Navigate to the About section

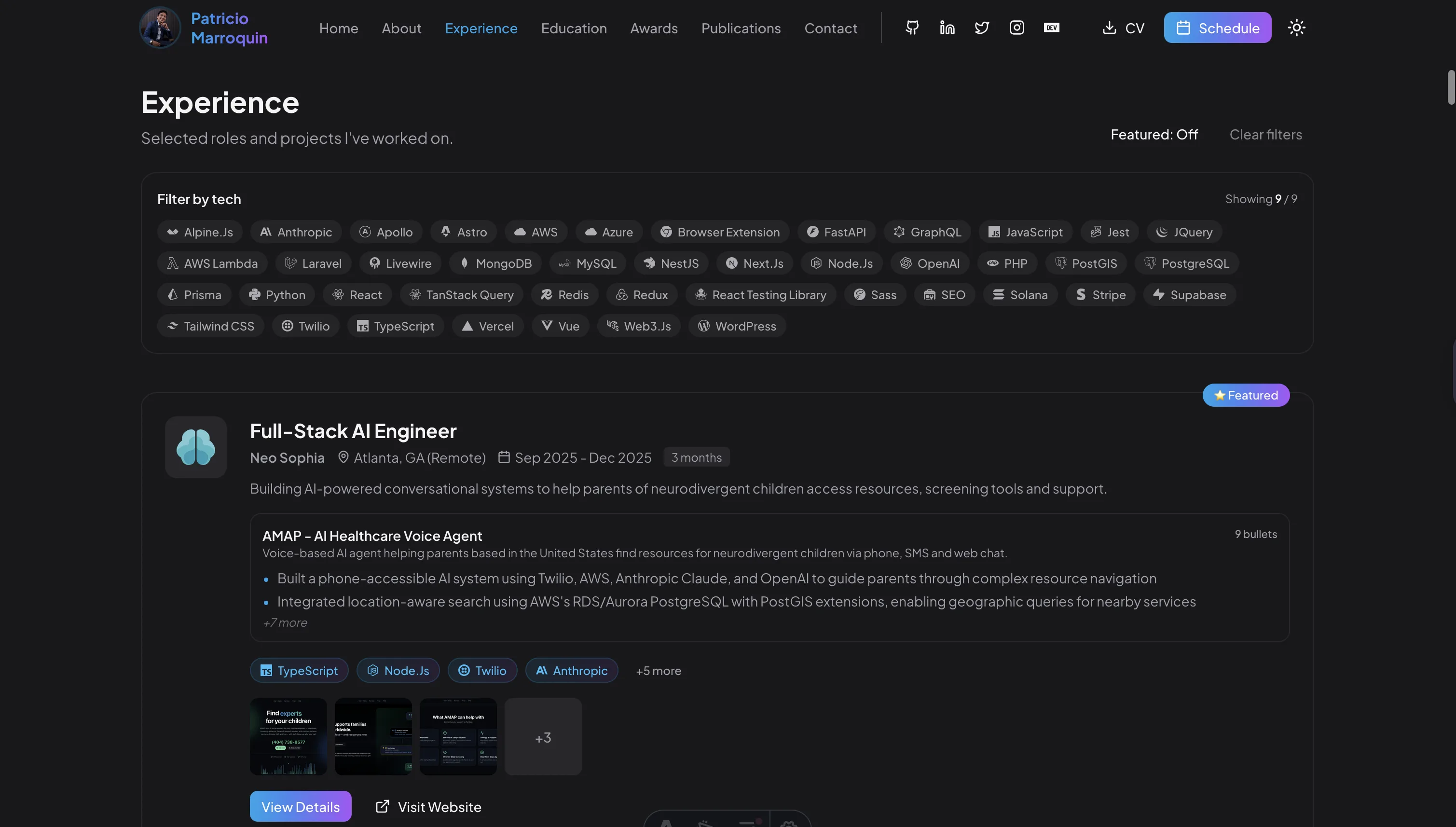[401, 28]
